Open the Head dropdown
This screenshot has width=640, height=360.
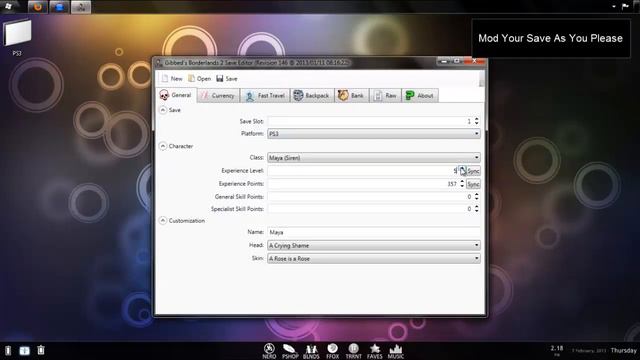point(373,245)
